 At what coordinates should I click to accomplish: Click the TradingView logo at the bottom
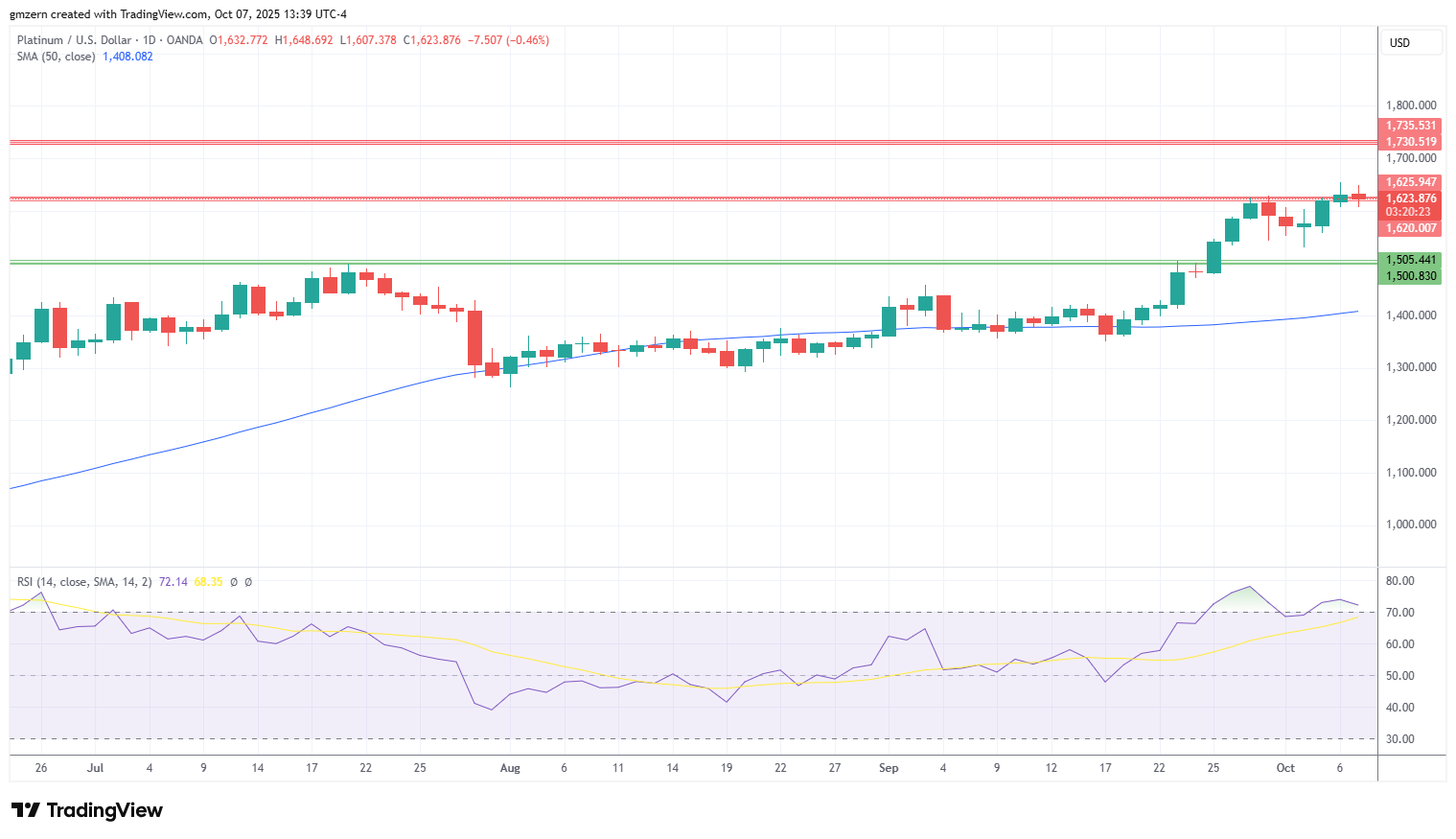click(87, 810)
